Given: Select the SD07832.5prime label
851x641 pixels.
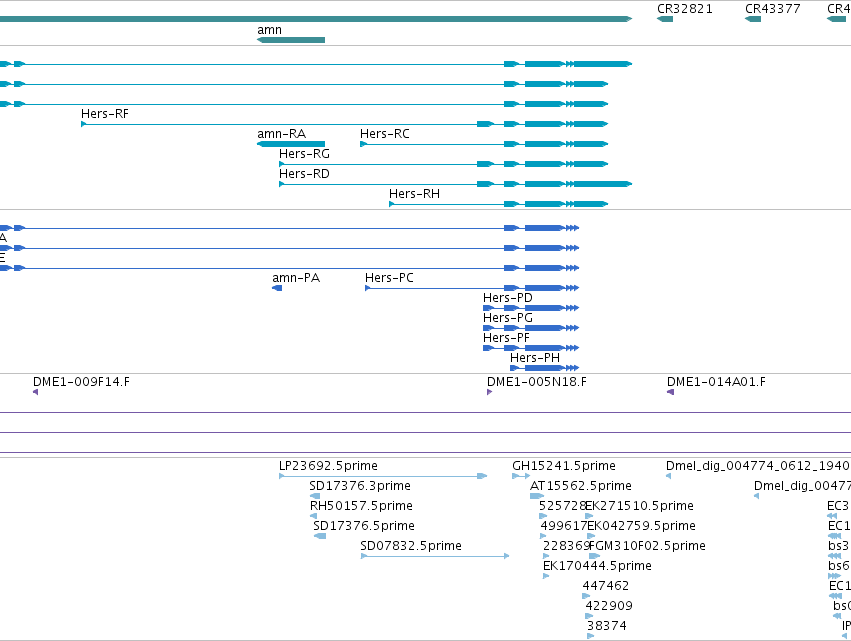Looking at the screenshot, I should click(x=411, y=546).
